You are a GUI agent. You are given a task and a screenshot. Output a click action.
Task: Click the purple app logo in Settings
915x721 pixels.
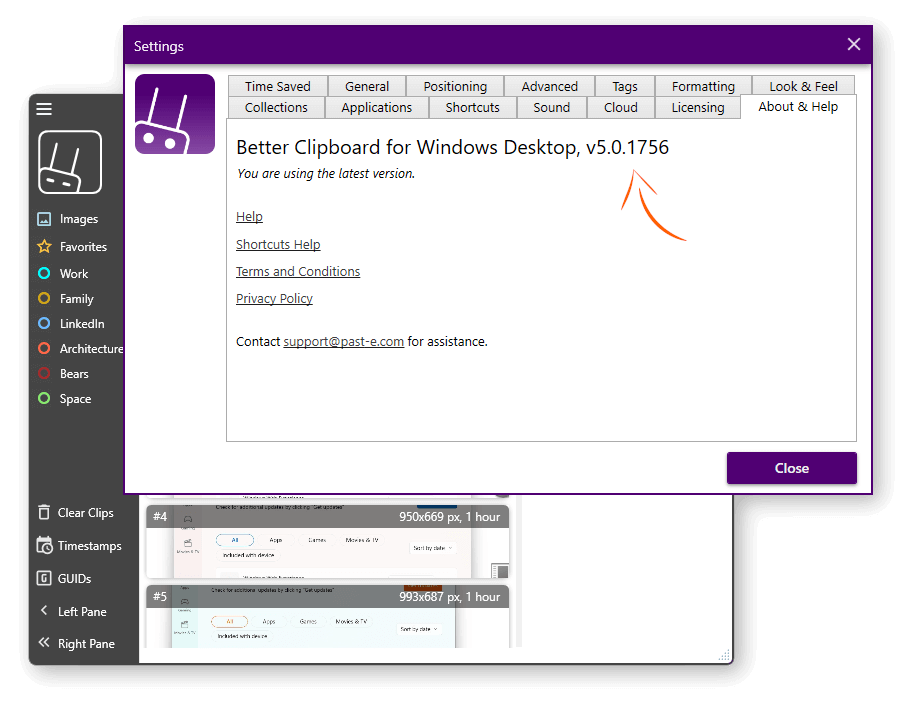(175, 114)
